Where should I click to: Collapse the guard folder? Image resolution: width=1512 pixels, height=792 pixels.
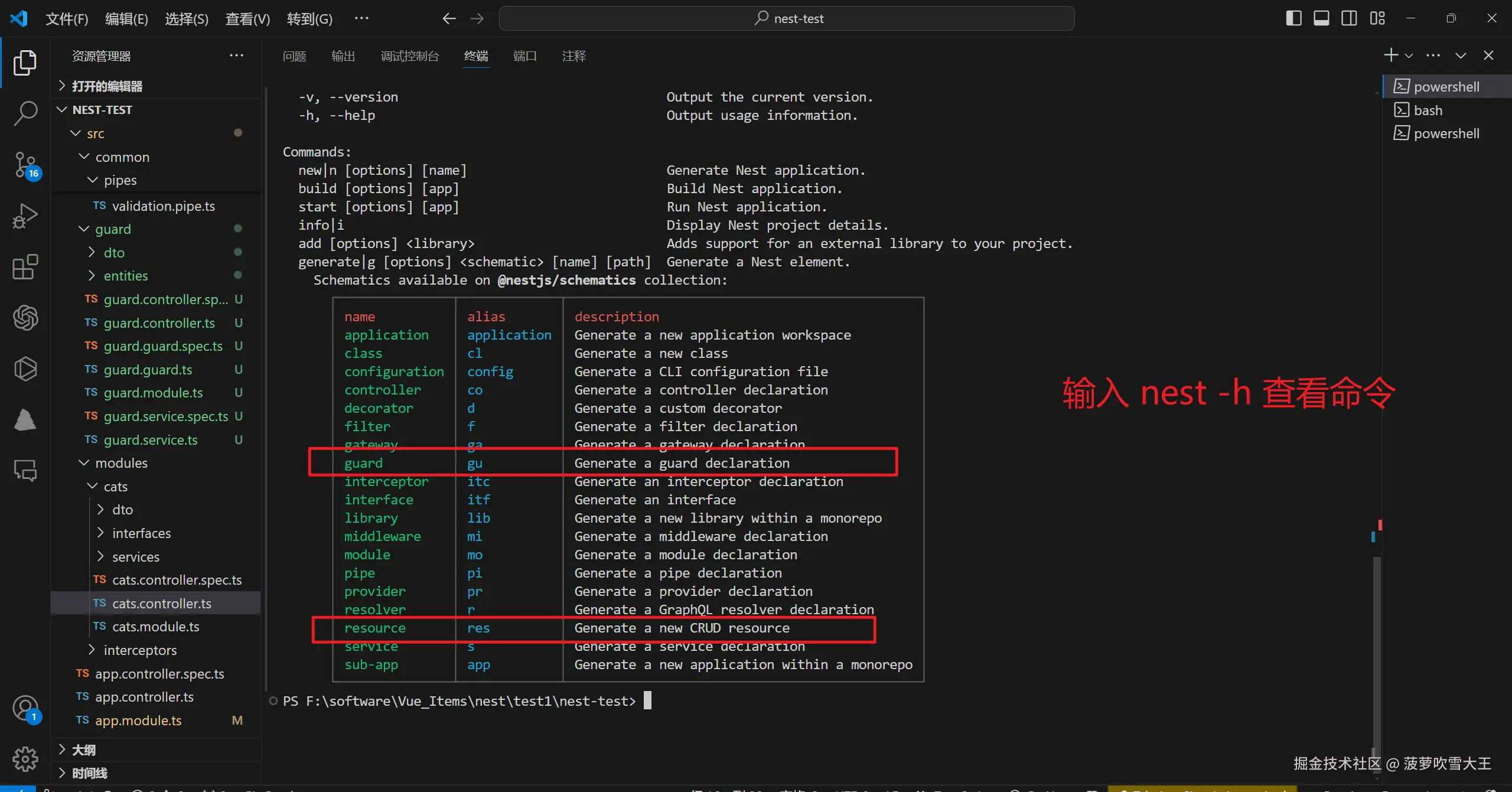[x=113, y=229]
